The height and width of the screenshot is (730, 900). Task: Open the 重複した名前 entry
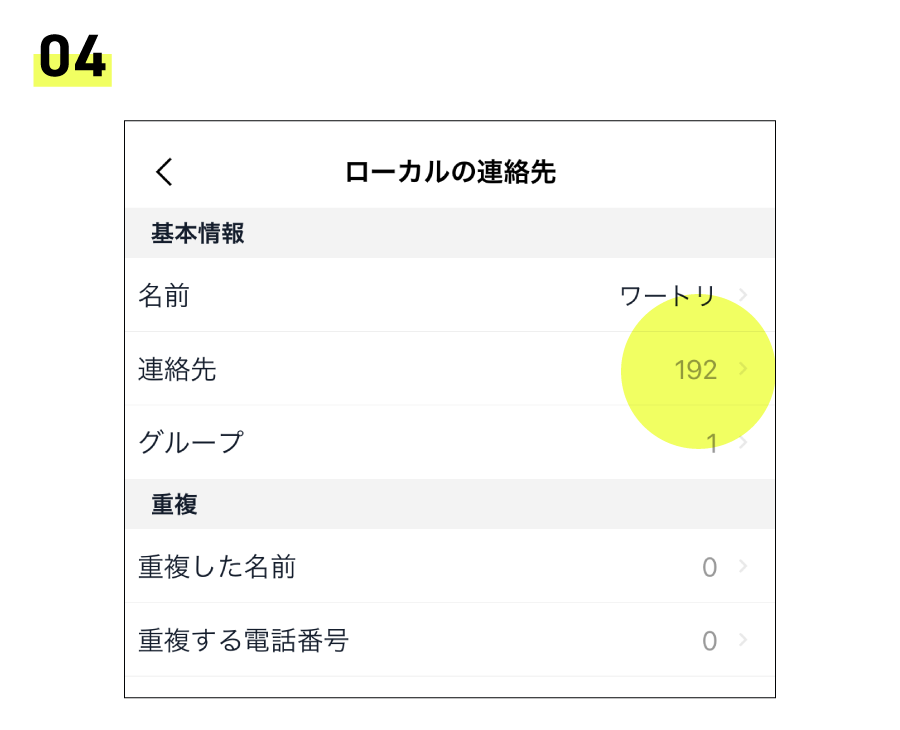click(217, 567)
